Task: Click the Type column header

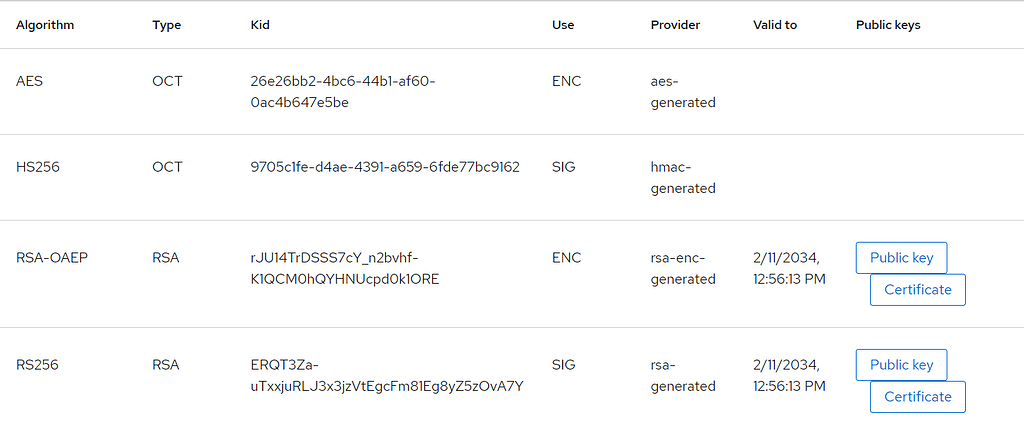Action: pyautogui.click(x=166, y=25)
